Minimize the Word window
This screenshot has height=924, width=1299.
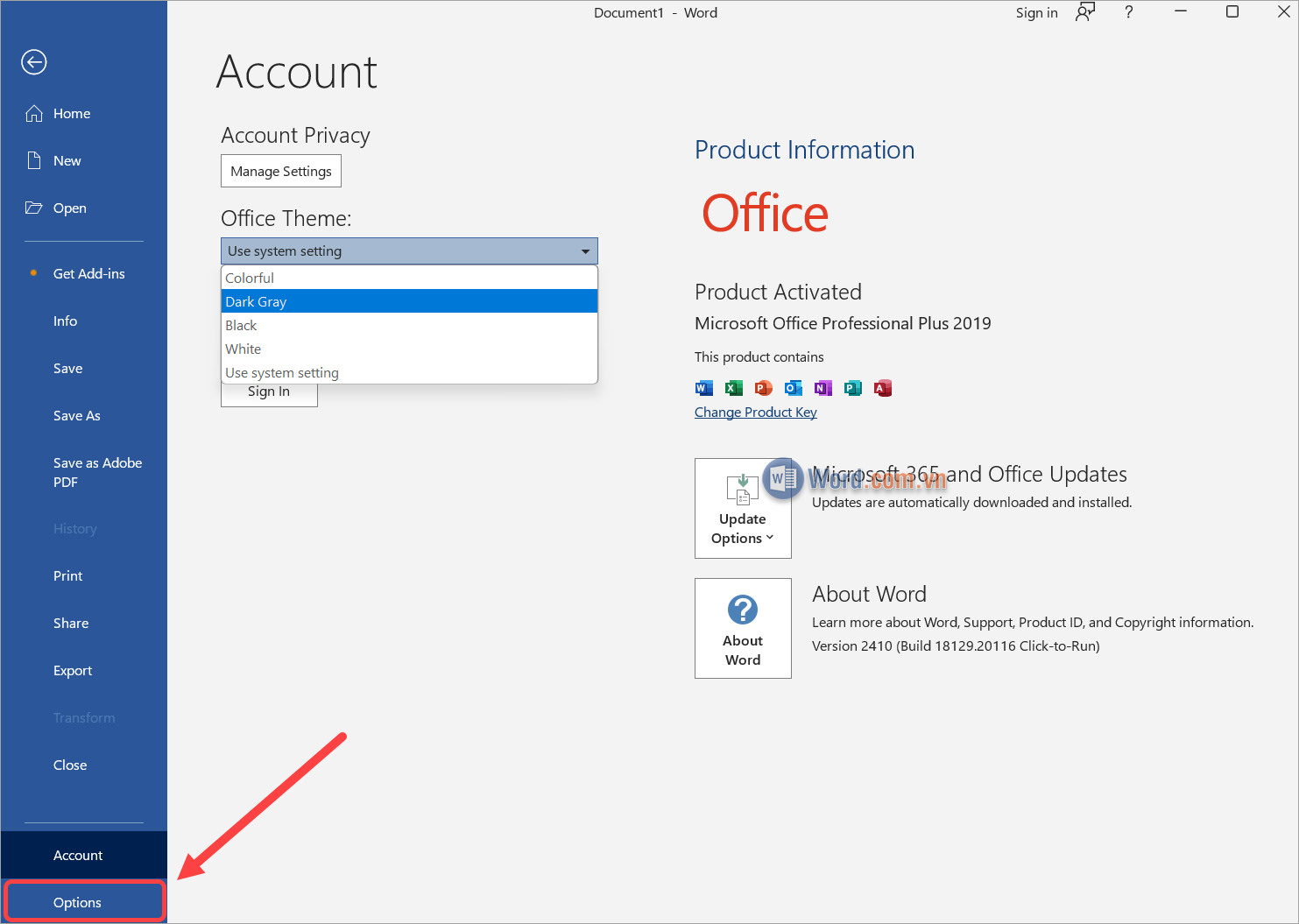1181,12
